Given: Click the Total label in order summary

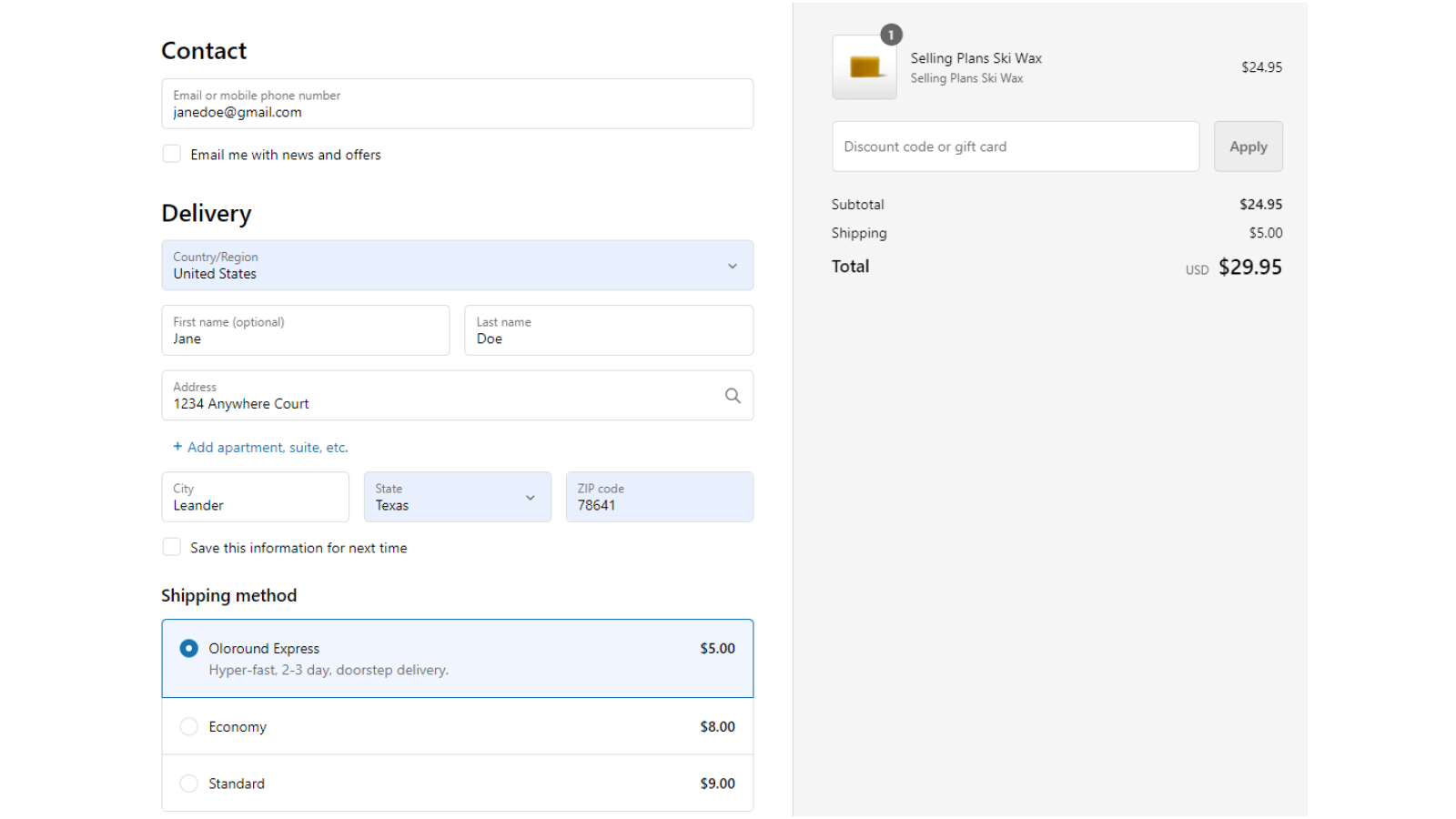Looking at the screenshot, I should (851, 267).
